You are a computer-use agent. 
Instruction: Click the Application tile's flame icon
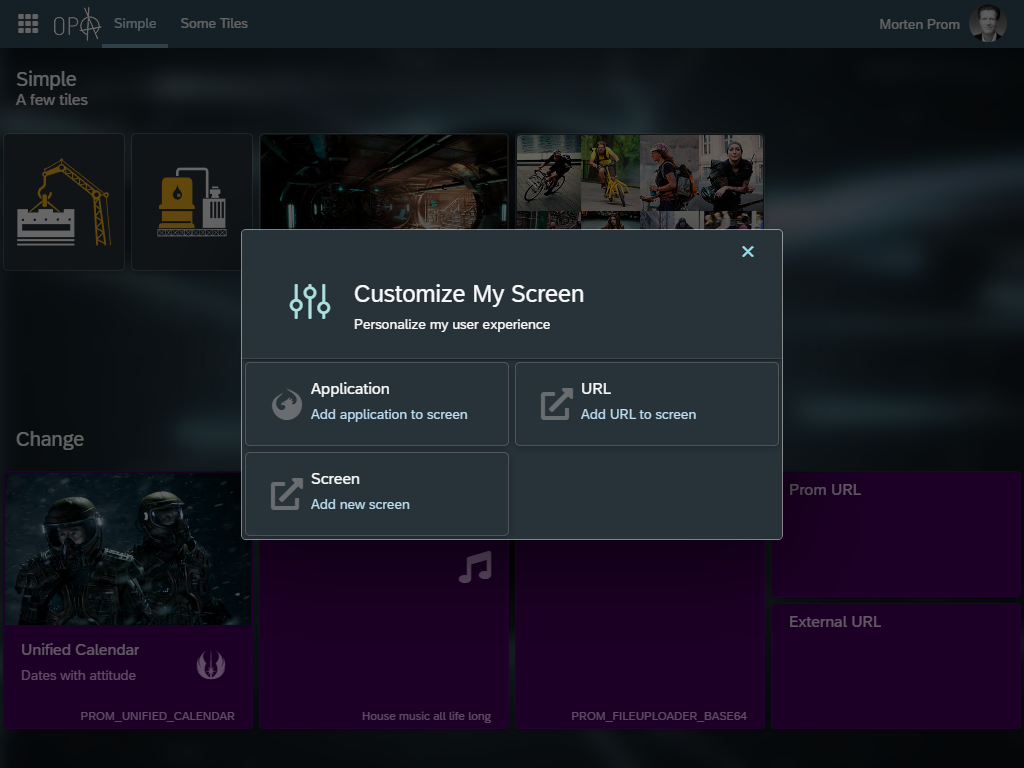(x=287, y=404)
